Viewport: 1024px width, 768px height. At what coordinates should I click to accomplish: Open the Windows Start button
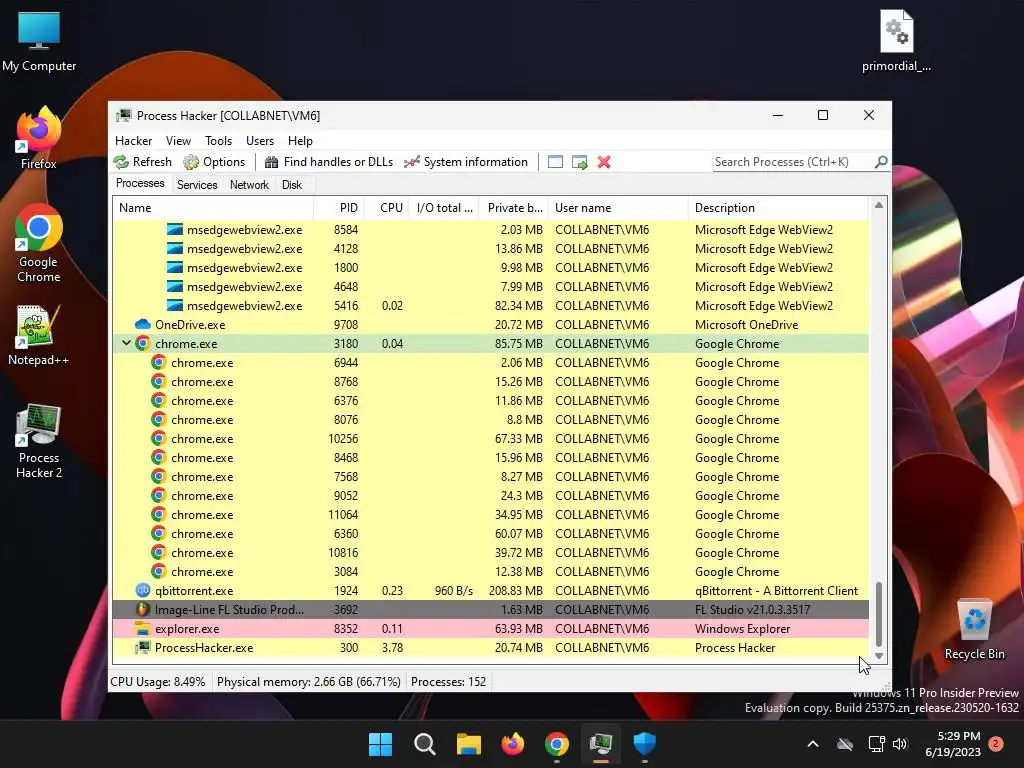tap(380, 744)
